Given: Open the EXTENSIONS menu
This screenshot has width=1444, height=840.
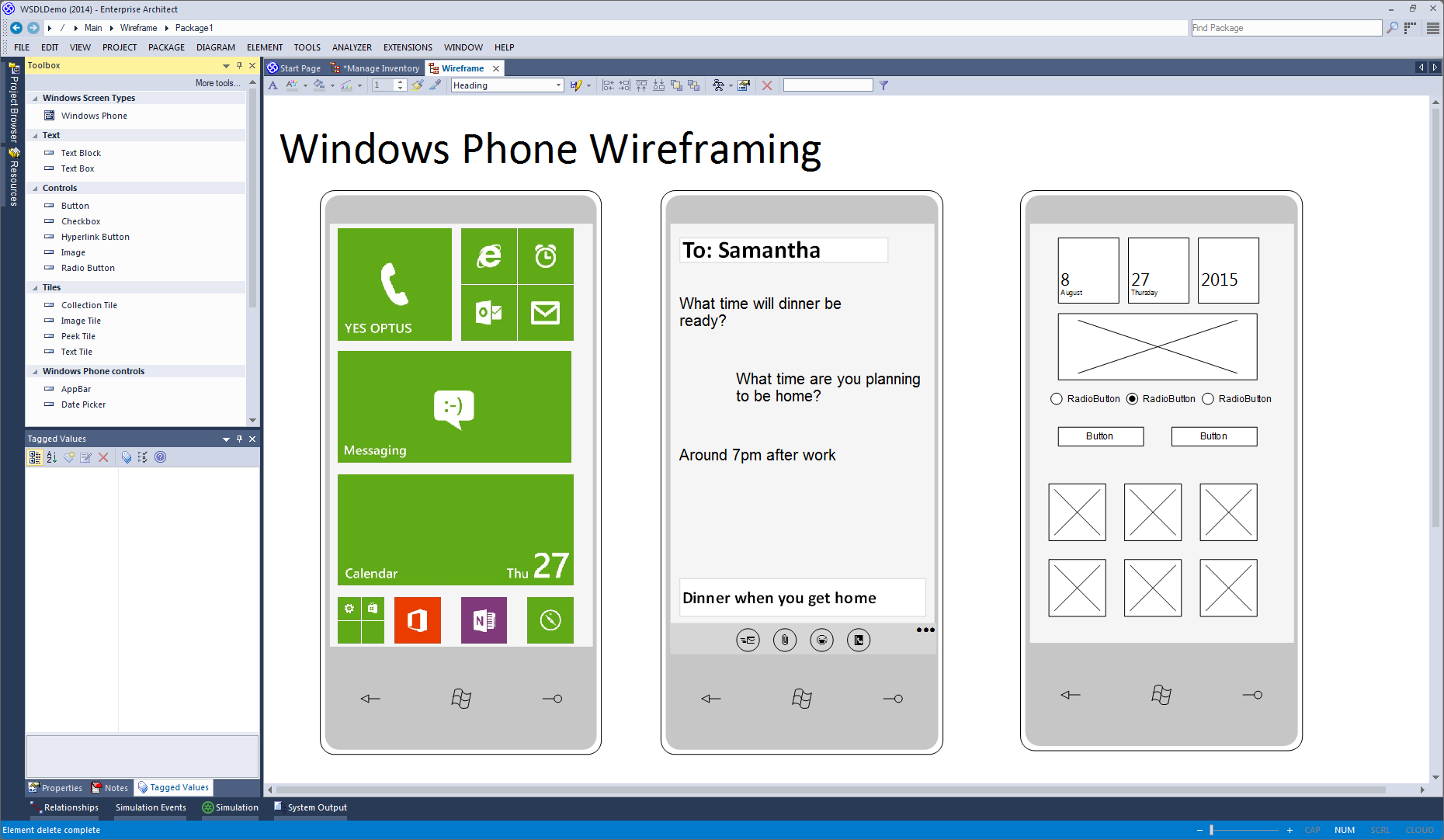Looking at the screenshot, I should (408, 47).
